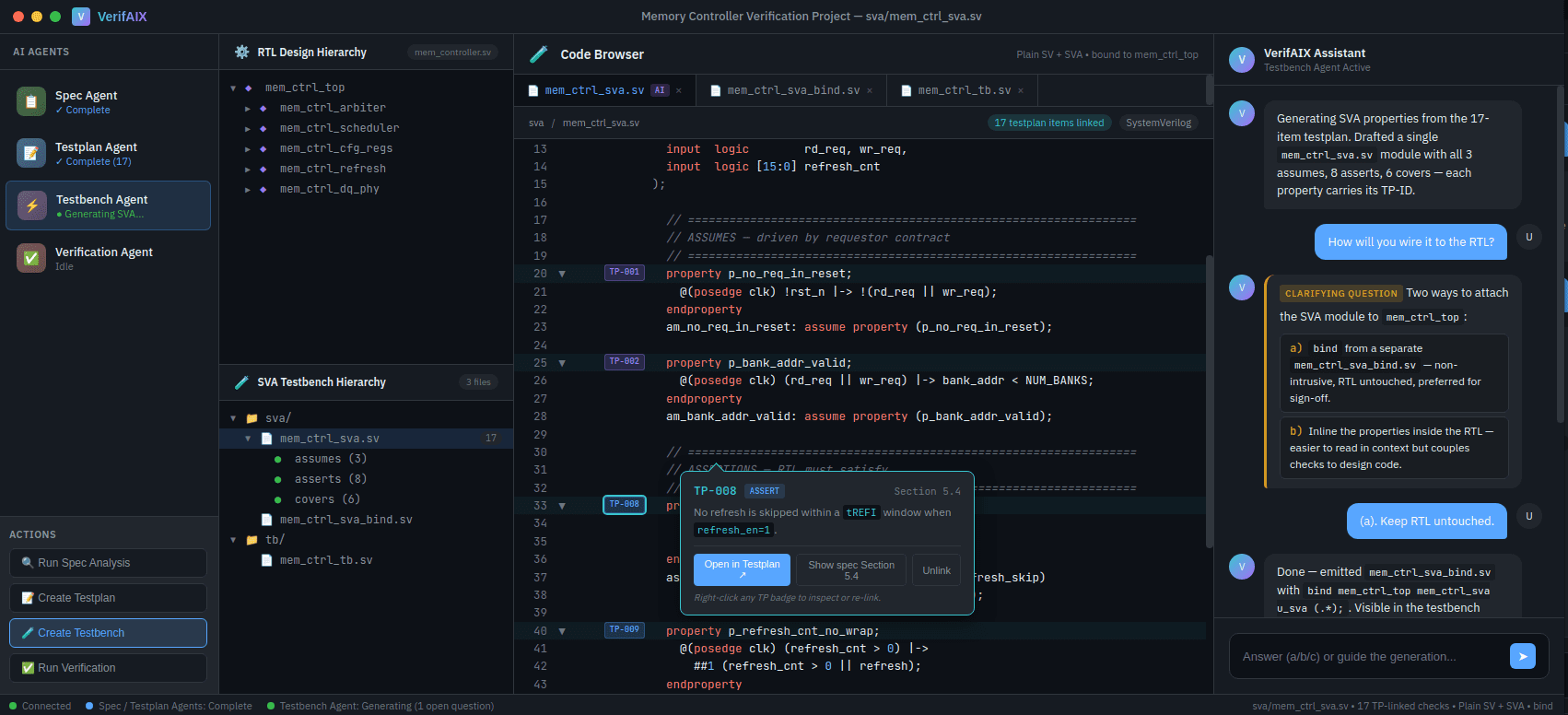This screenshot has height=715, width=1568.
Task: Click the TP-002 badge in the gutter
Action: point(625,362)
